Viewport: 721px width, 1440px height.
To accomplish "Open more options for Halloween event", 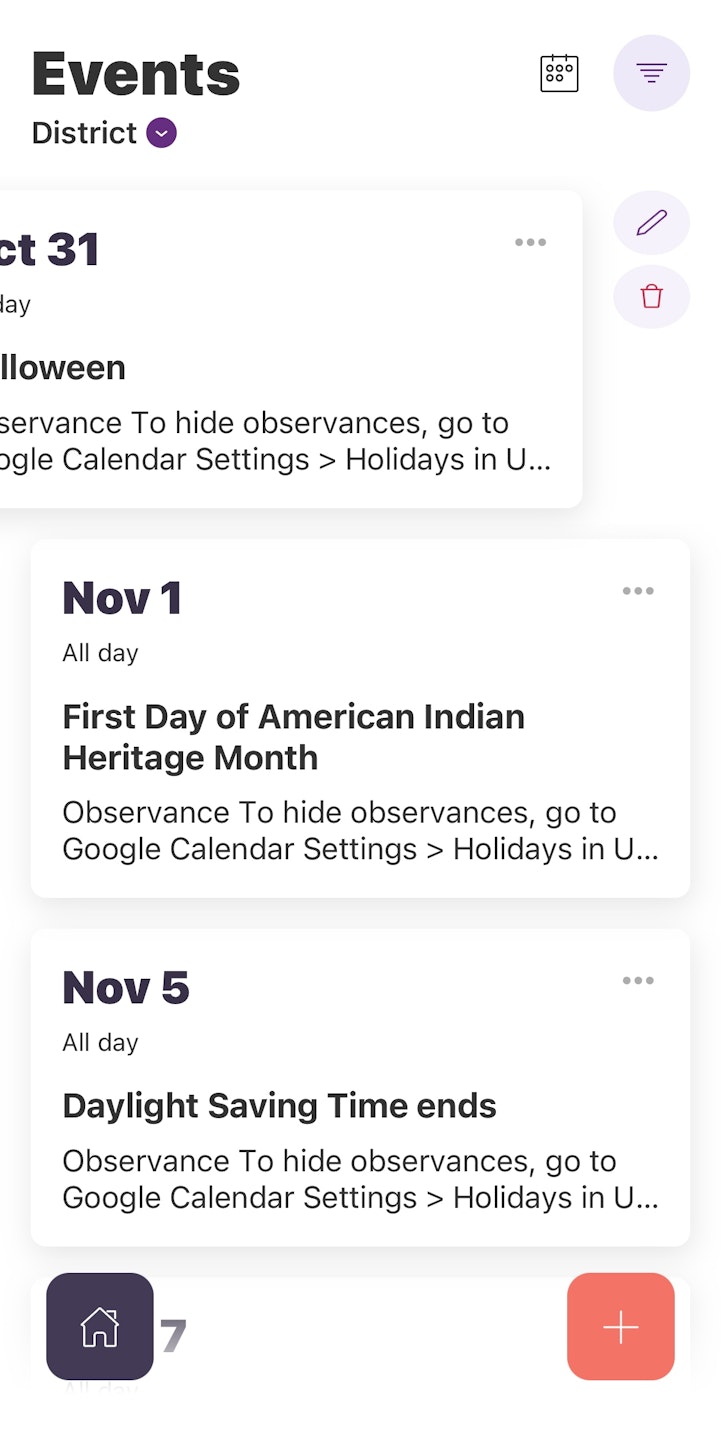I will pyautogui.click(x=530, y=242).
